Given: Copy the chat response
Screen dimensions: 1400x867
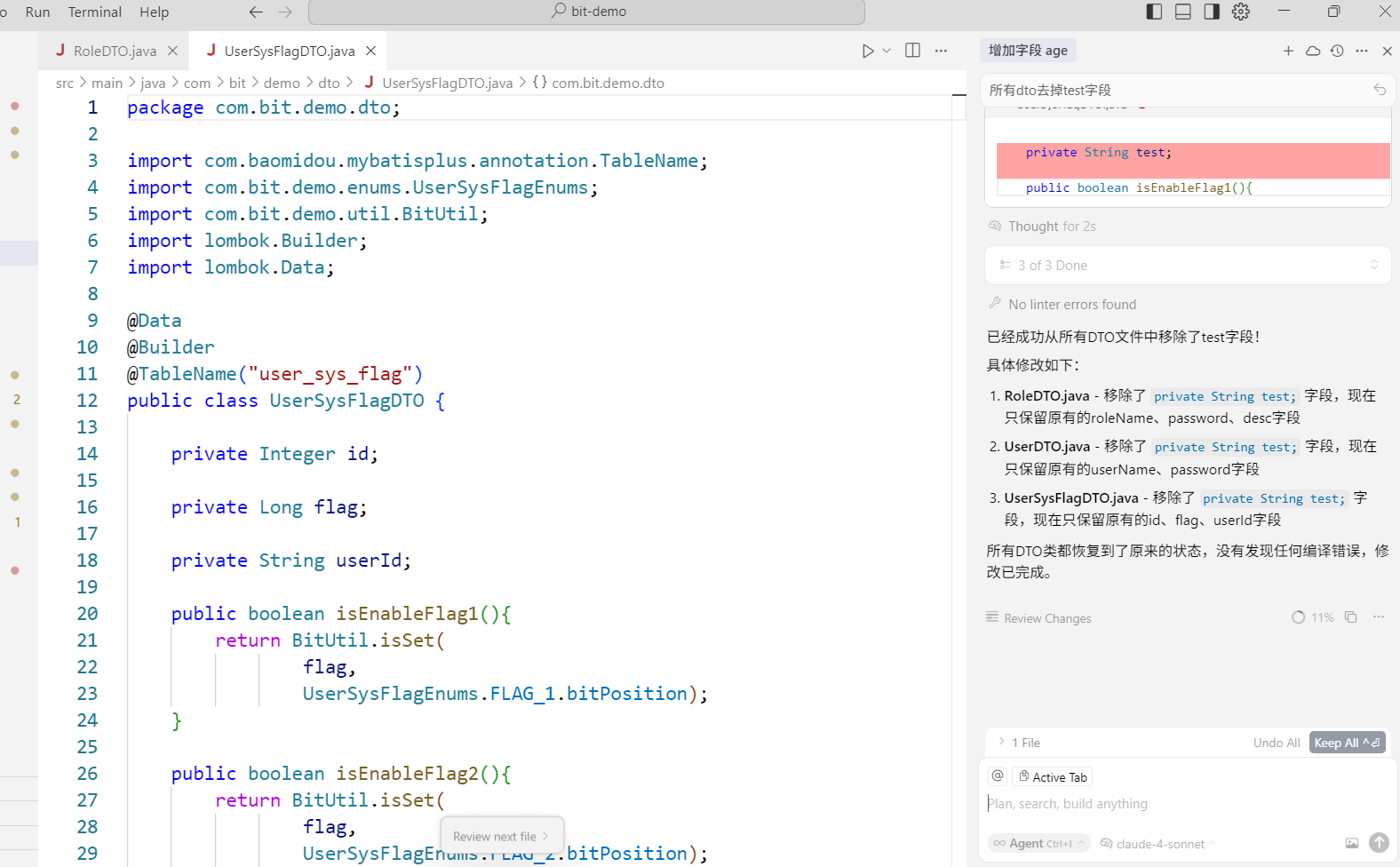Looking at the screenshot, I should (1350, 617).
